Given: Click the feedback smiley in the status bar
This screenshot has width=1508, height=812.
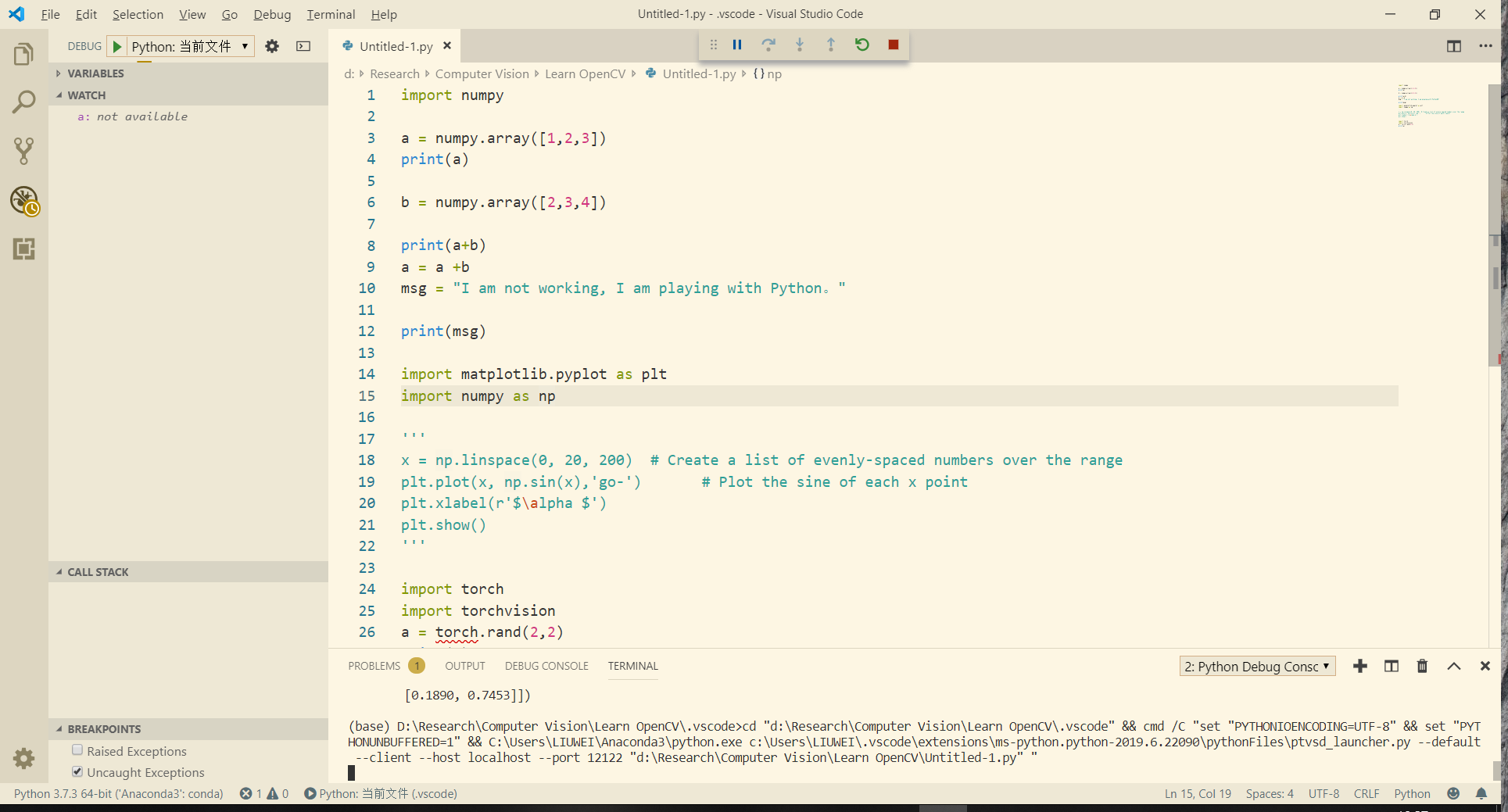Looking at the screenshot, I should click(1452, 793).
